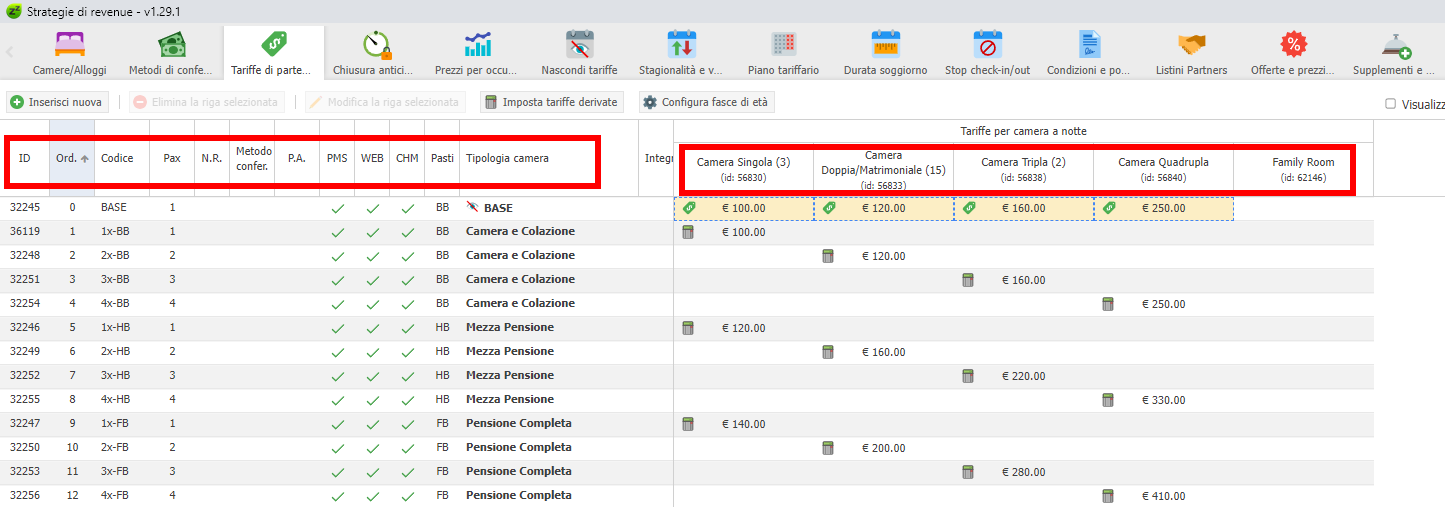This screenshot has width=1445, height=507.
Task: Open Prezzi per occupazione chart icon
Action: point(477,45)
